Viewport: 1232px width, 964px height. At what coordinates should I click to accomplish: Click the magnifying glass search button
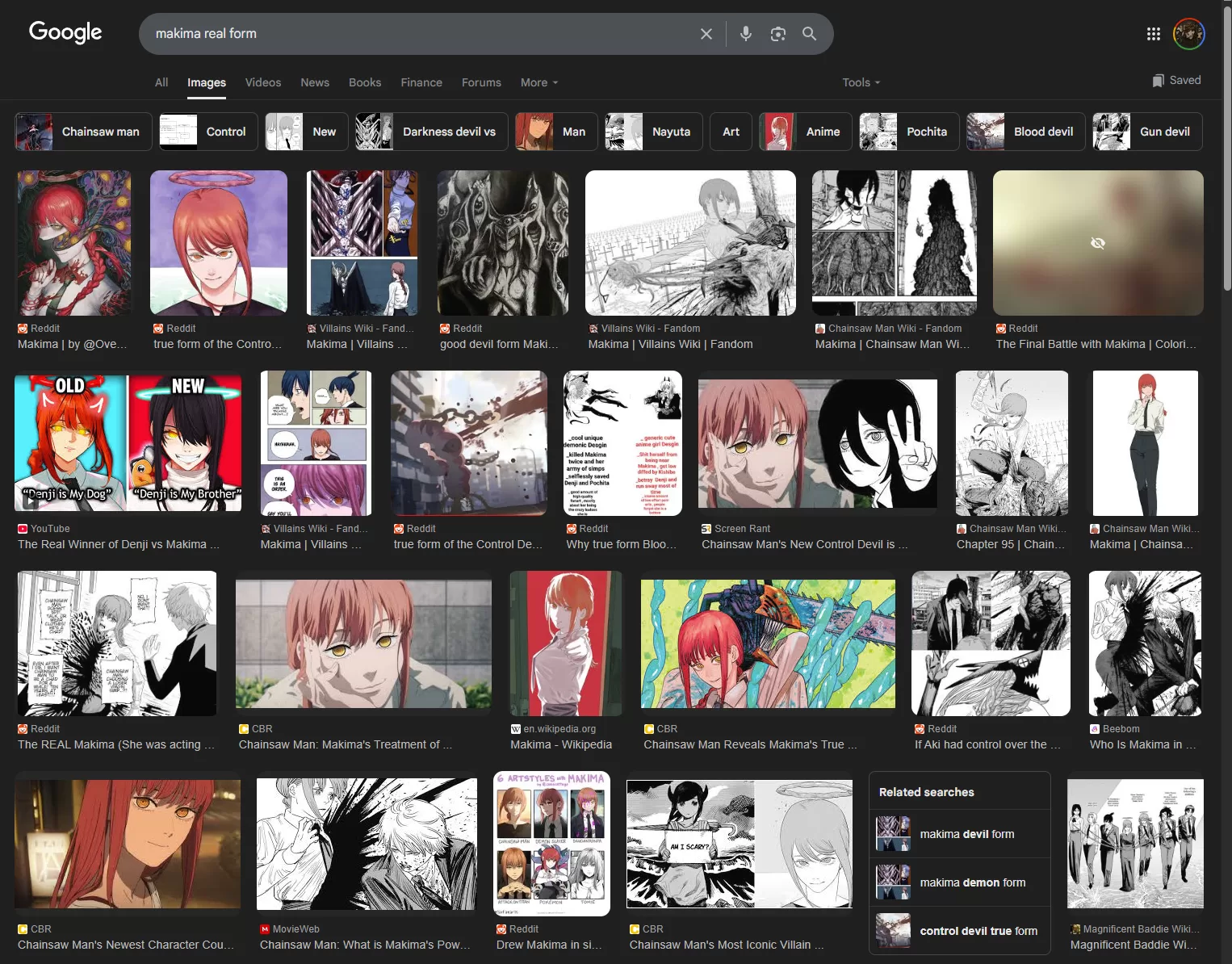pos(809,34)
